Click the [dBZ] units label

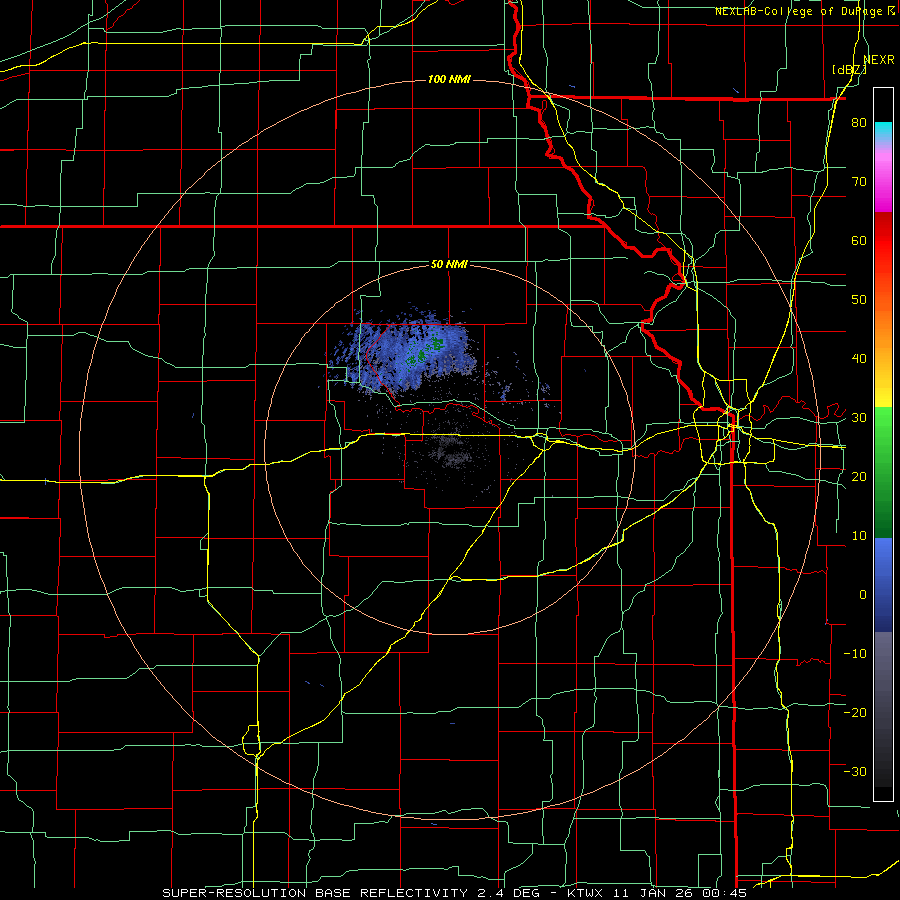click(x=849, y=70)
